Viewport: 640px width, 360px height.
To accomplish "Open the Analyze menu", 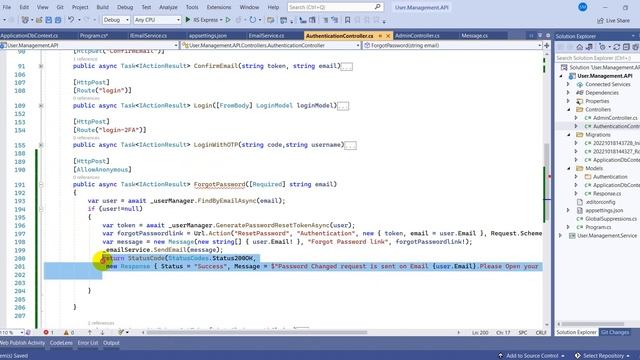I will point(168,7).
